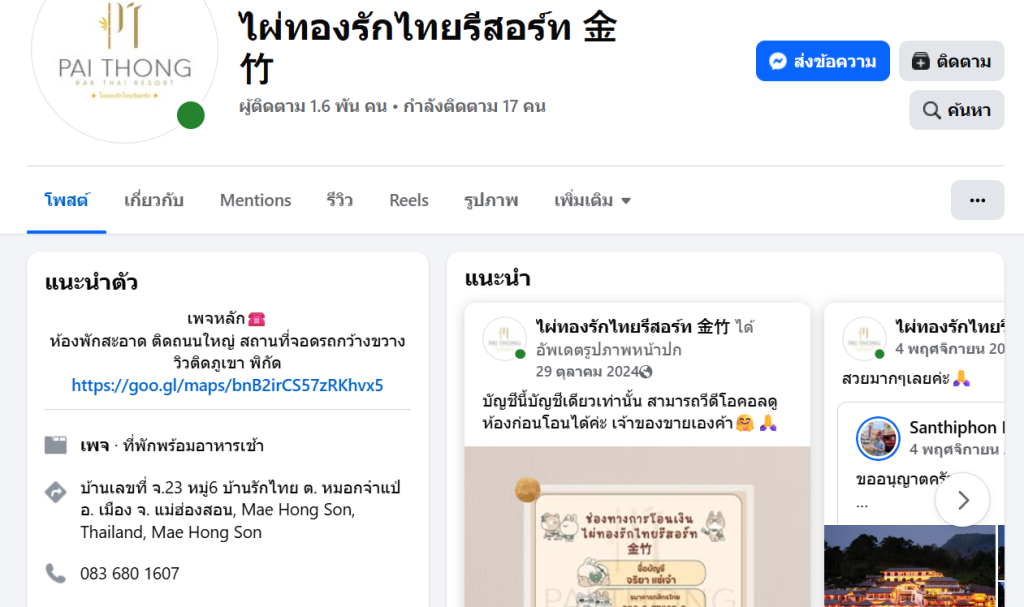
Task: Open the Mentions tab
Action: click(255, 200)
